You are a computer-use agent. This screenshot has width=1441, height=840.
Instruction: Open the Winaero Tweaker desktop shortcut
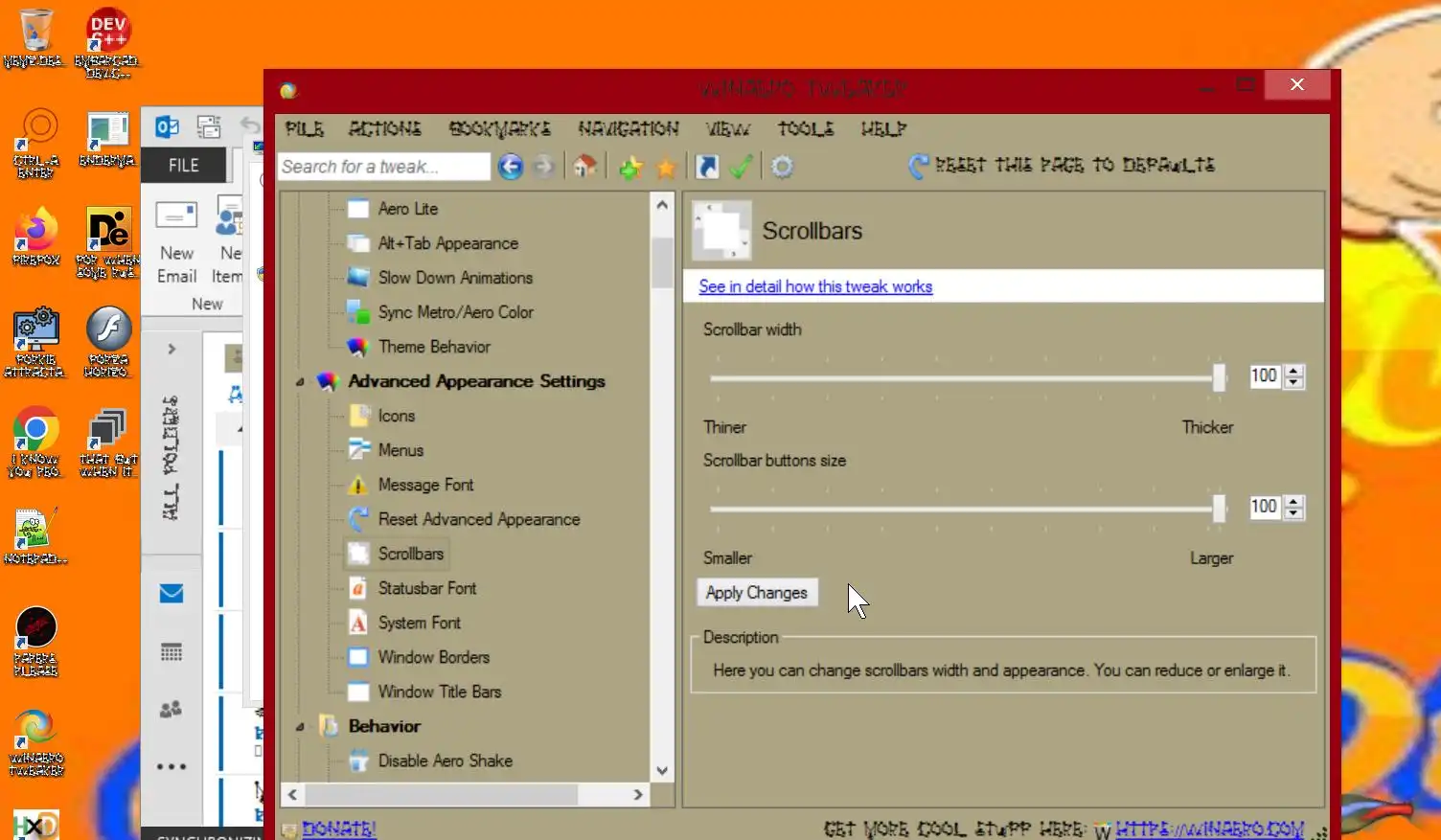35,741
